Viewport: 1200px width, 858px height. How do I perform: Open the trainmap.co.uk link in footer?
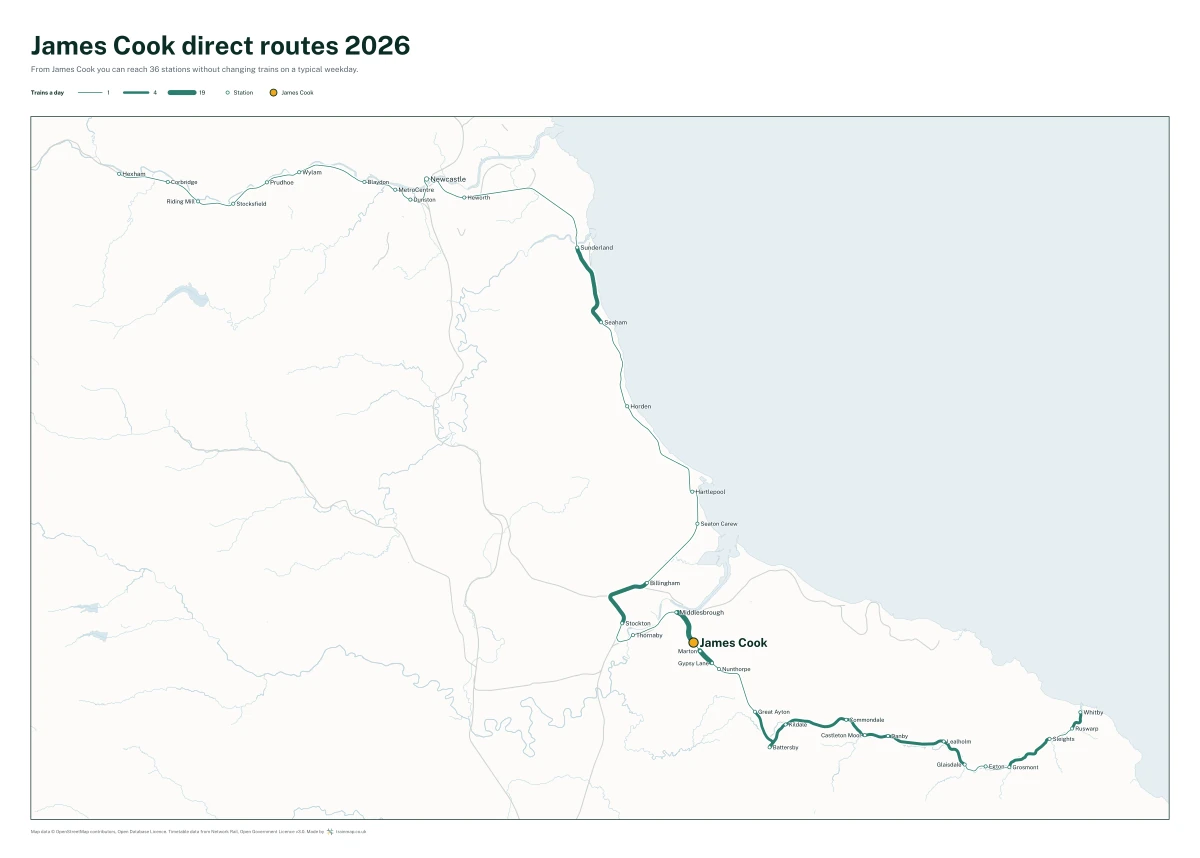click(351, 831)
